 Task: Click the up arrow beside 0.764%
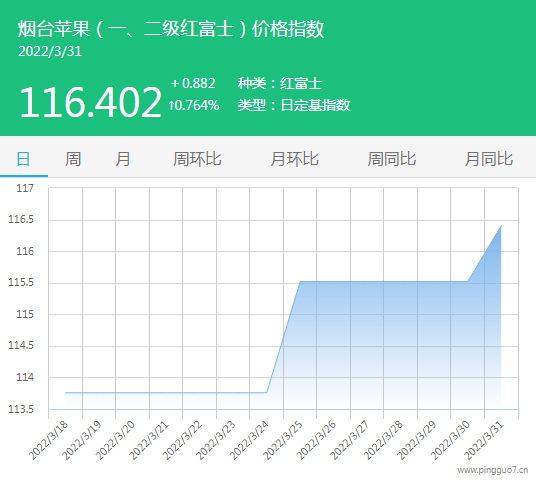pos(171,105)
